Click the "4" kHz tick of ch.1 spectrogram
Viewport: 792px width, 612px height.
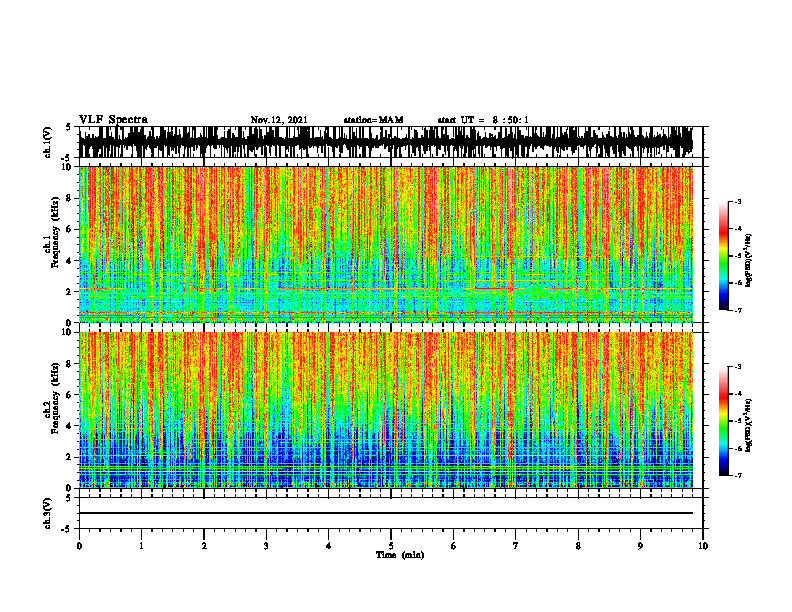pyautogui.click(x=71, y=261)
